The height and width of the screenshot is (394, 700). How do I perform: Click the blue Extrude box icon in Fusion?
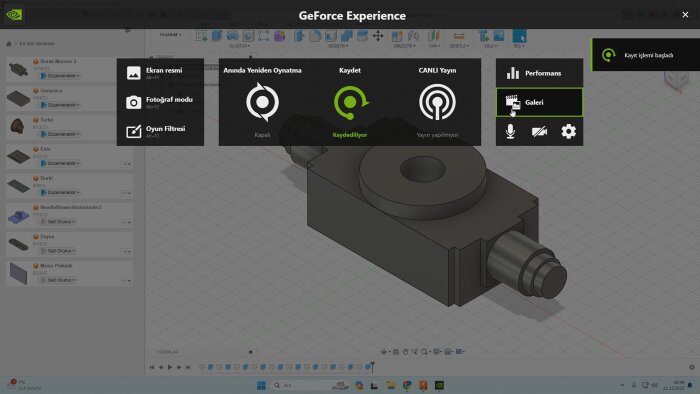tap(217, 36)
